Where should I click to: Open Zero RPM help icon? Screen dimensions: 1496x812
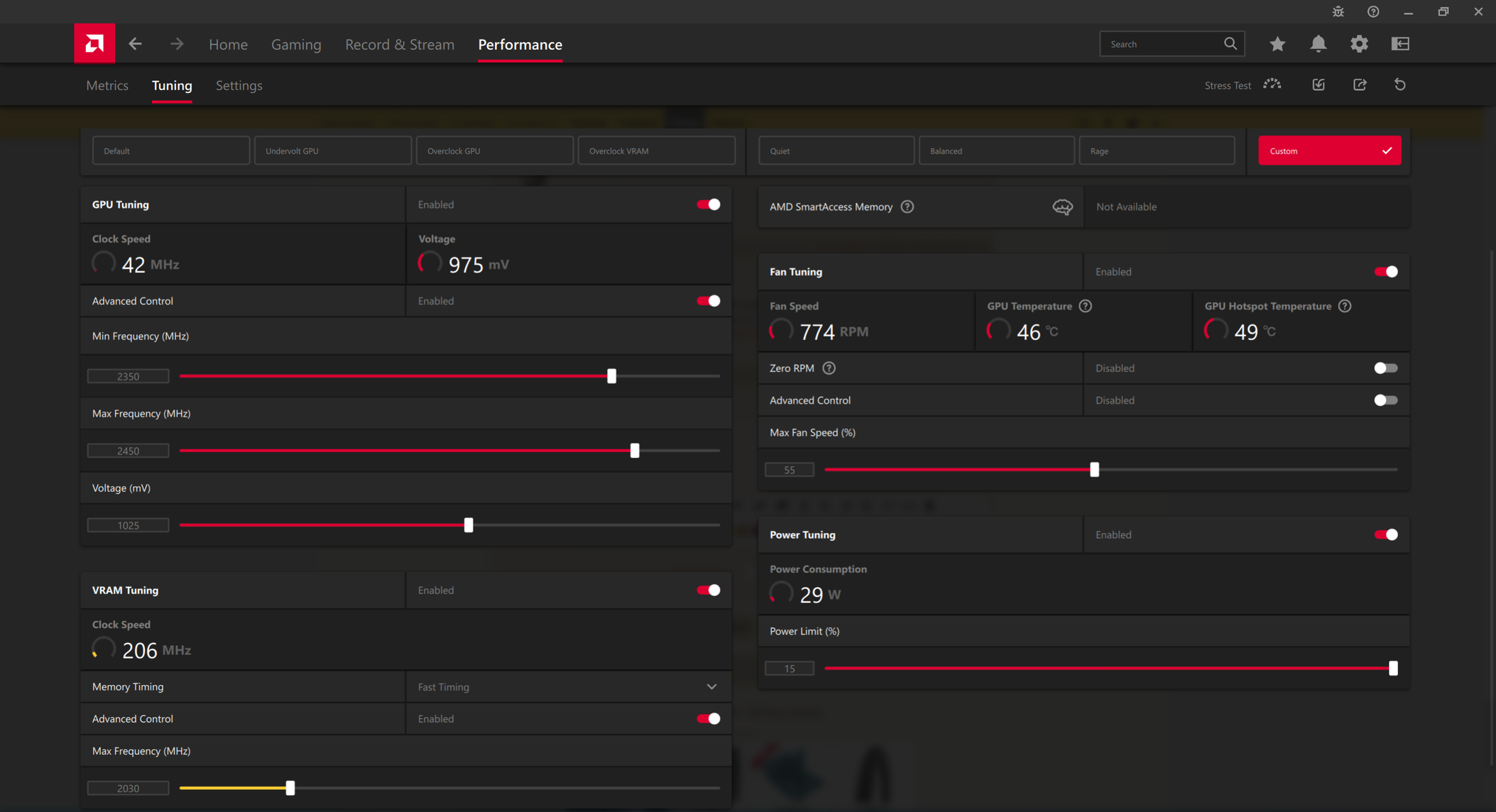click(x=829, y=368)
